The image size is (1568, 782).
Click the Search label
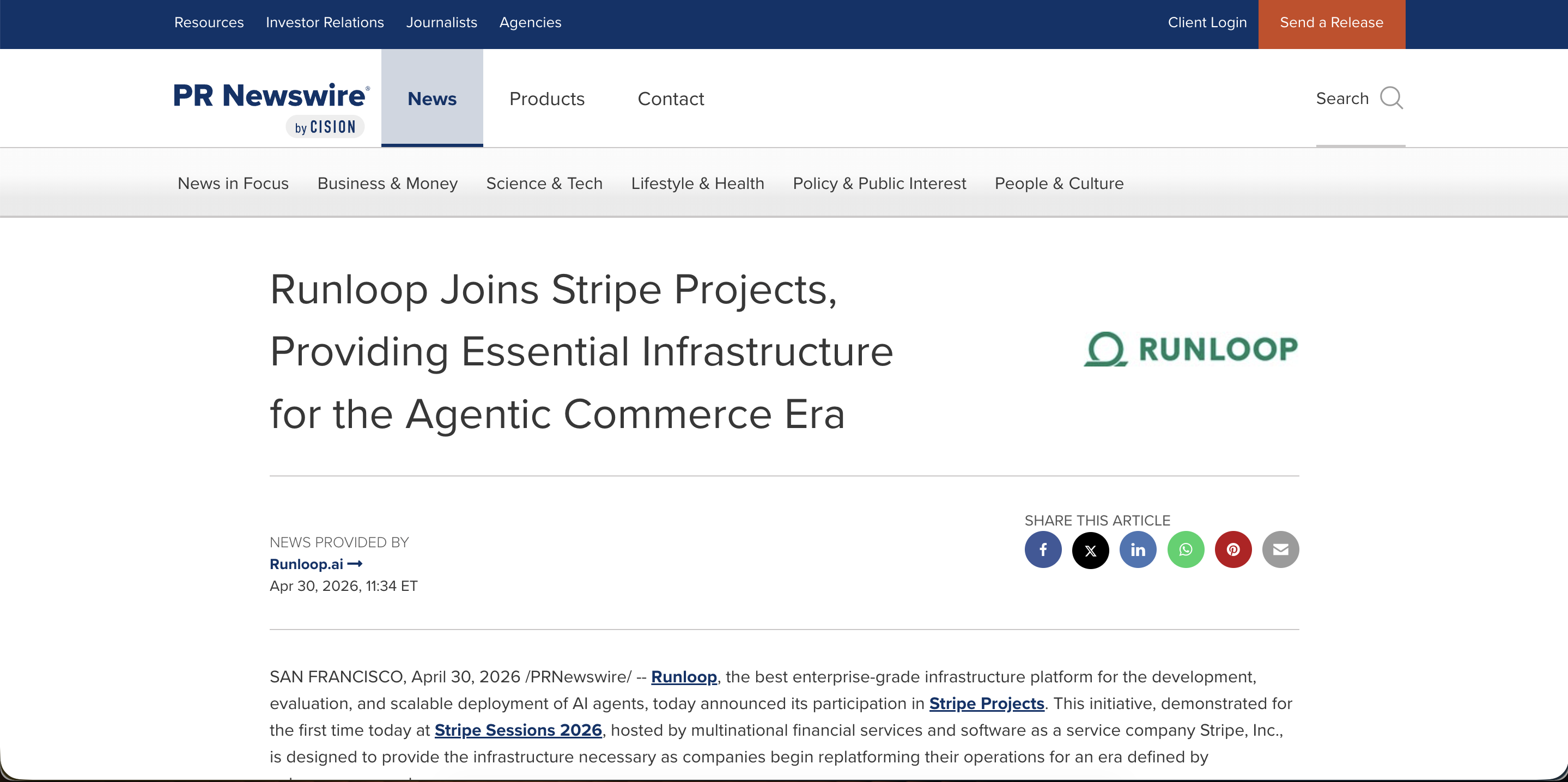(1342, 98)
